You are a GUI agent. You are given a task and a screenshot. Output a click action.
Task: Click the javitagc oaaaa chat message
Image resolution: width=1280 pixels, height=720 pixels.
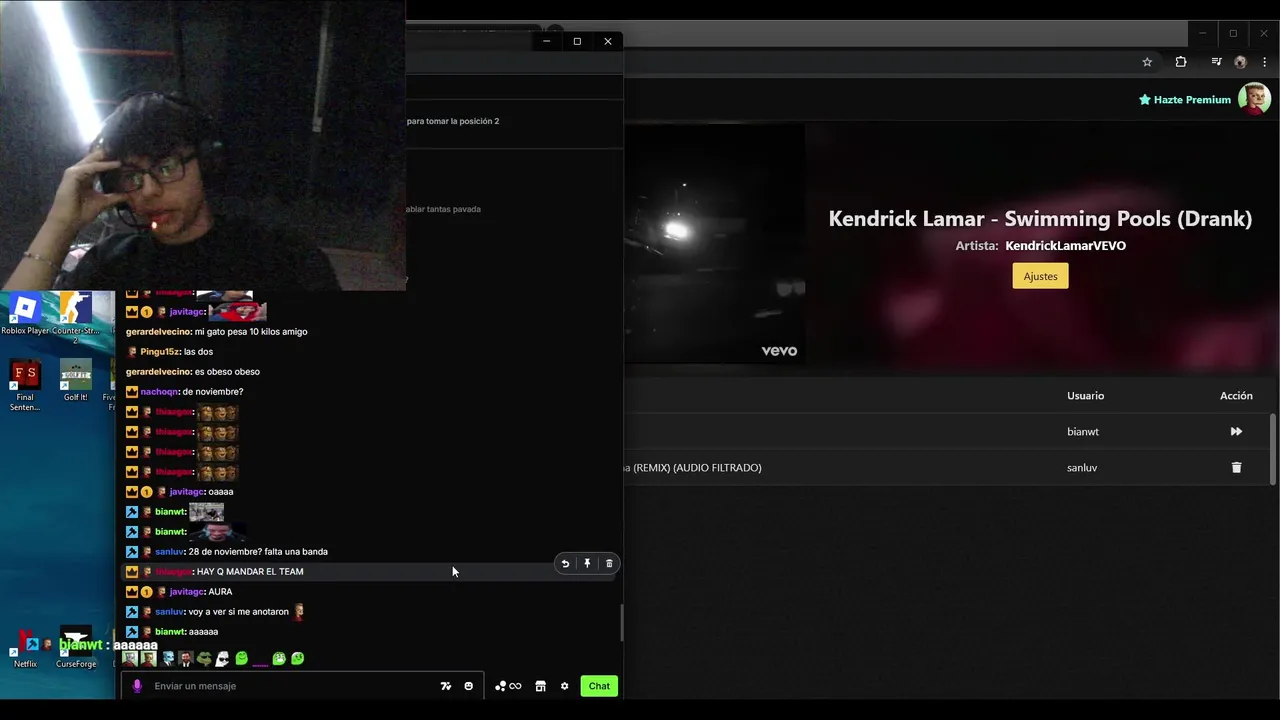180,492
